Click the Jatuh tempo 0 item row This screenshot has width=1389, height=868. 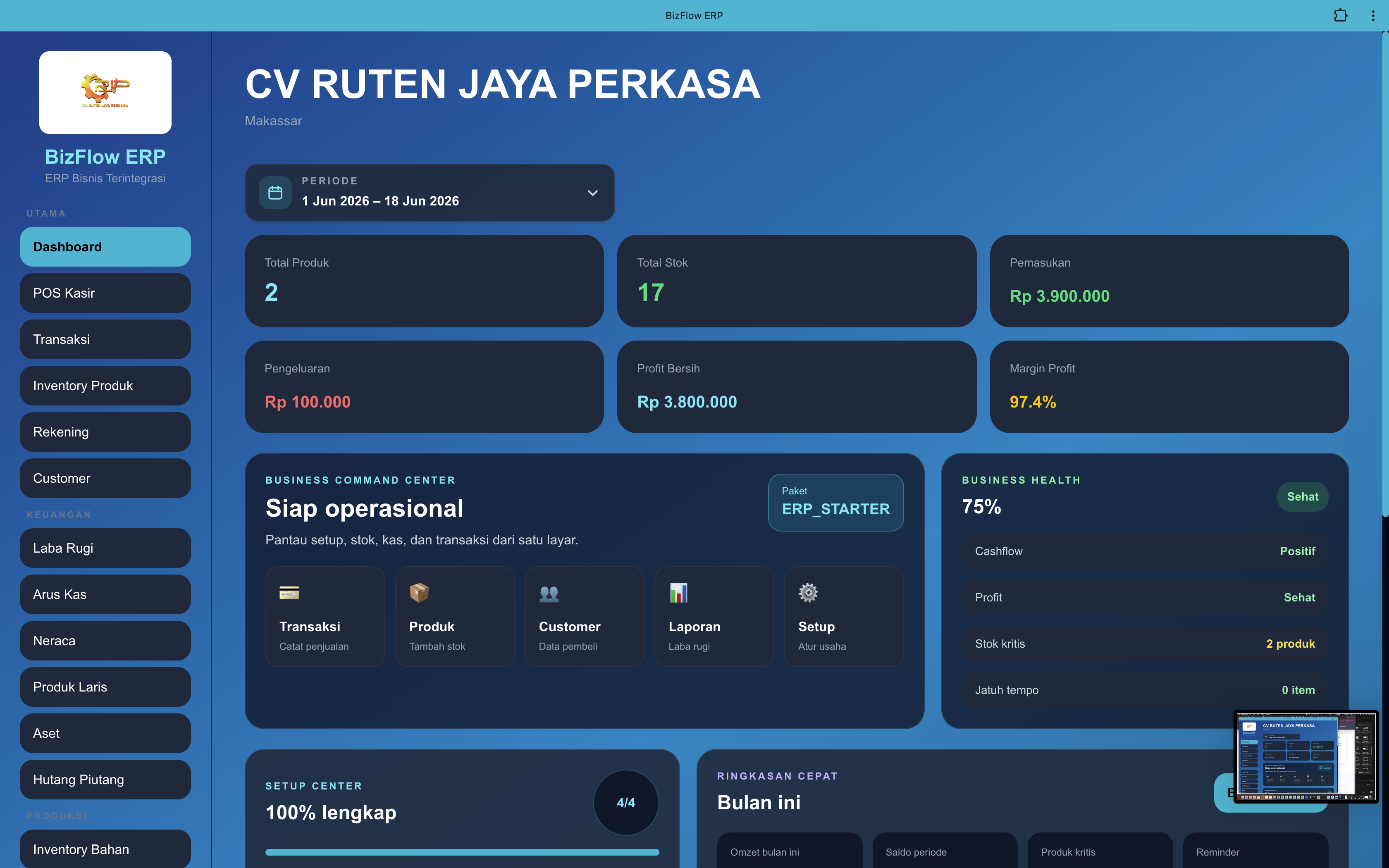click(1145, 690)
